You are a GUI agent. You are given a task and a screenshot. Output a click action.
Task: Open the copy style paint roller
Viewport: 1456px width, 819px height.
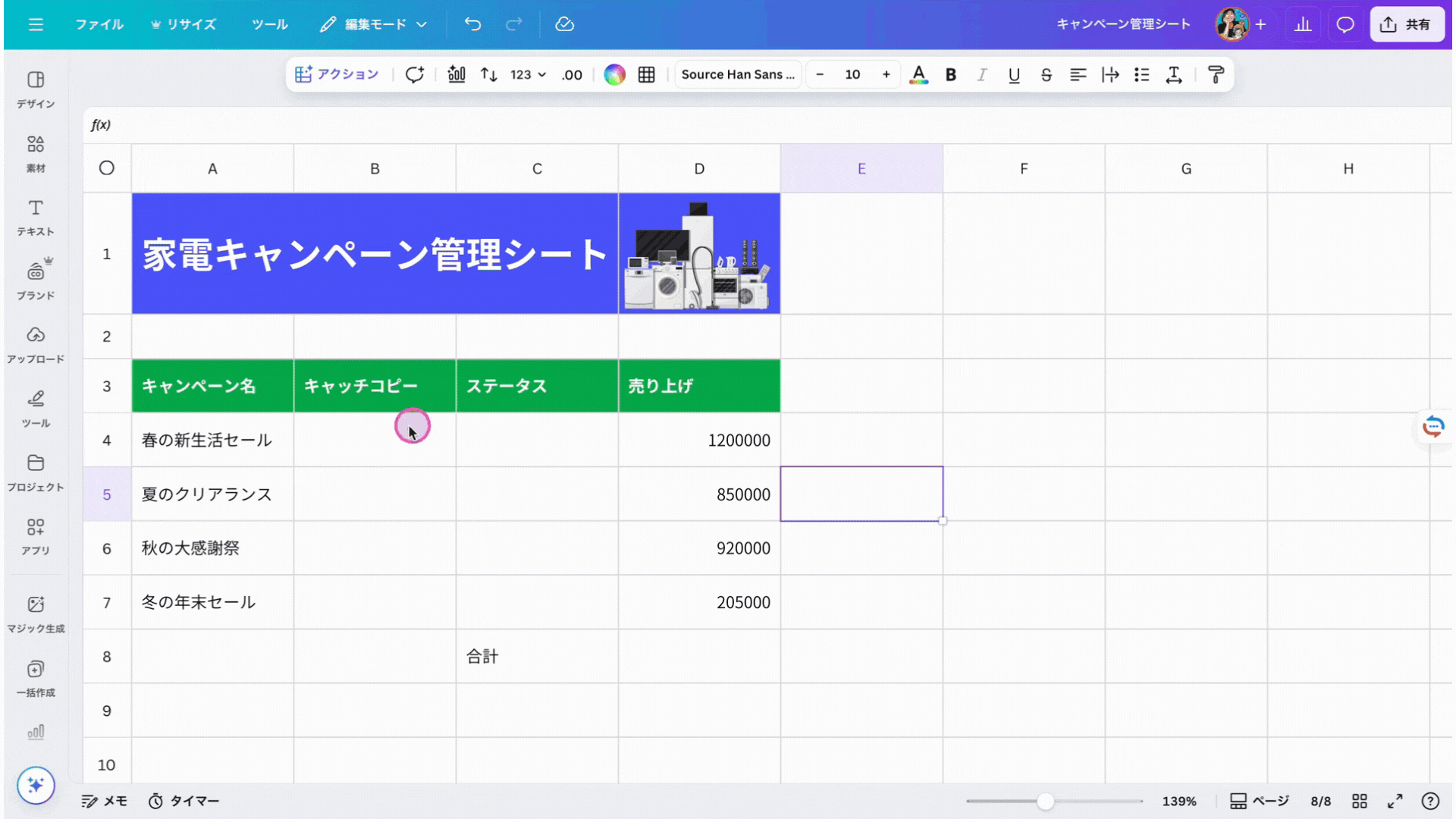coord(1216,74)
